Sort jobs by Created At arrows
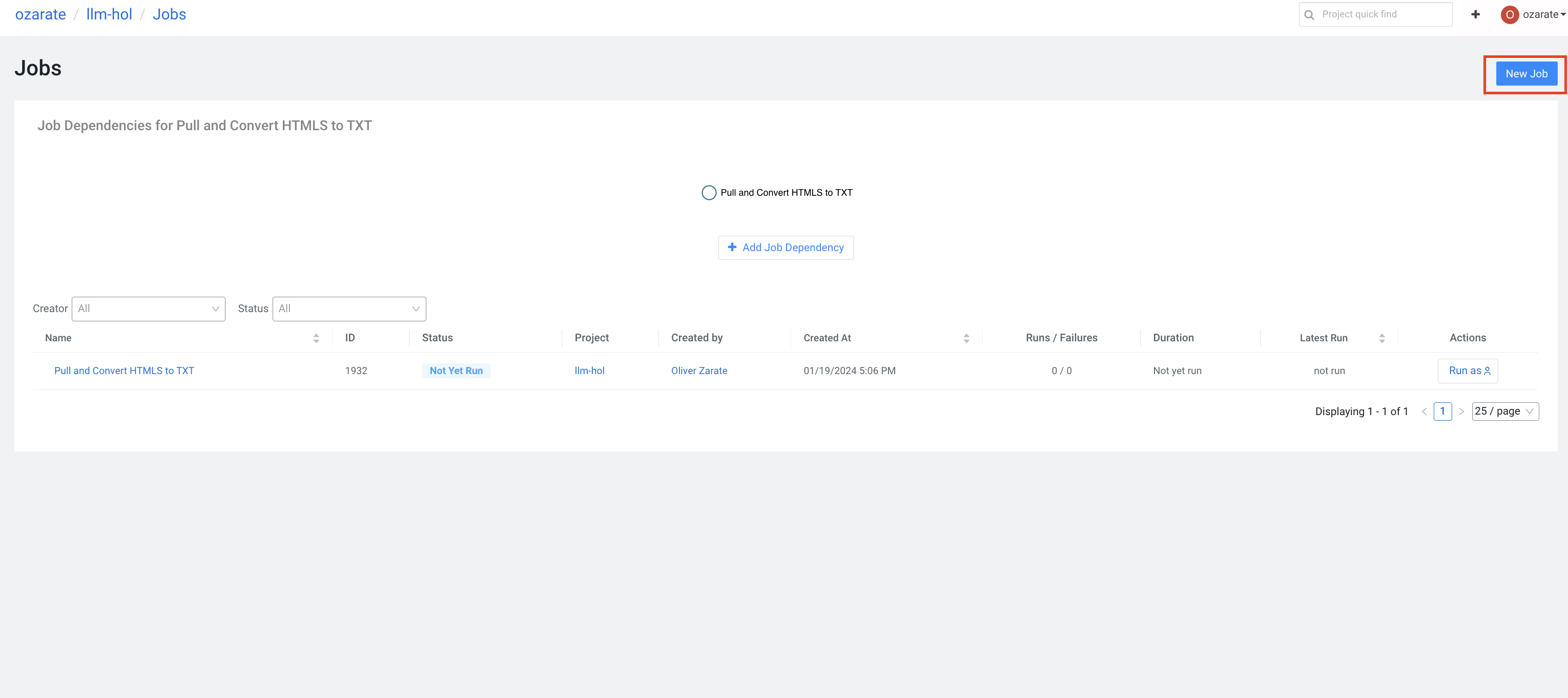The image size is (1568, 698). 966,338
